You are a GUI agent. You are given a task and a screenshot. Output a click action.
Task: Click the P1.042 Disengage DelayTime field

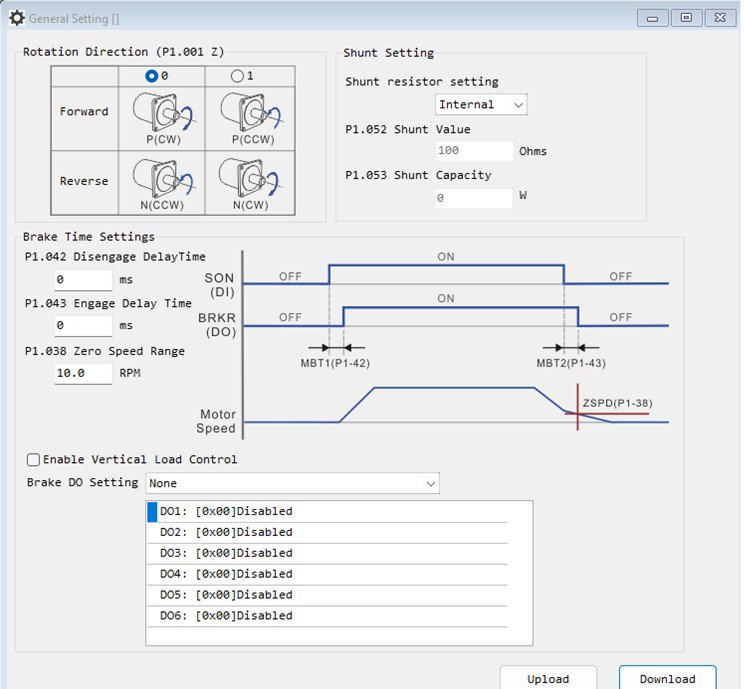83,279
